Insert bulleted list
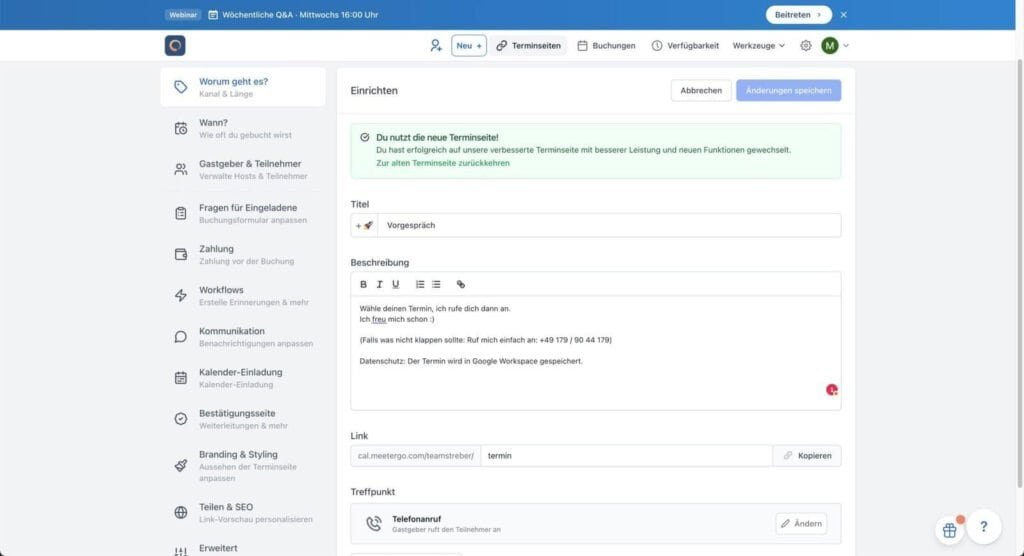This screenshot has height=556, width=1024. pyautogui.click(x=436, y=284)
